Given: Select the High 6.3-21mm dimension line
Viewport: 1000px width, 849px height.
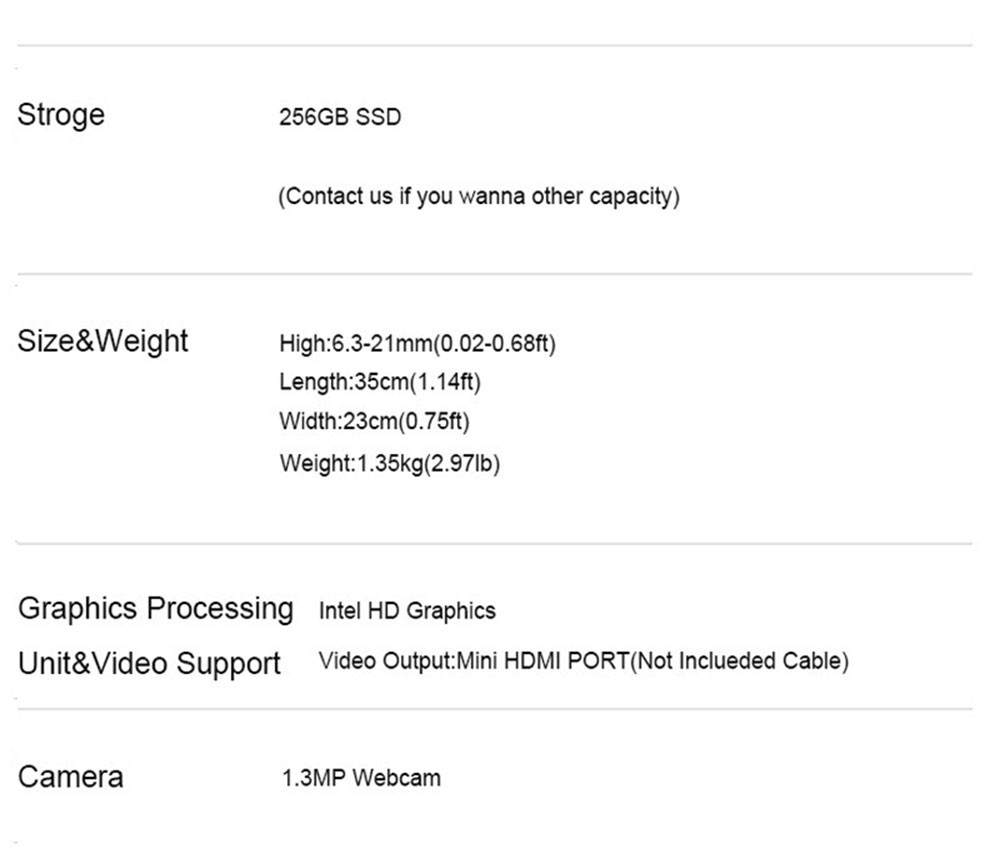Looking at the screenshot, I should tap(417, 345).
